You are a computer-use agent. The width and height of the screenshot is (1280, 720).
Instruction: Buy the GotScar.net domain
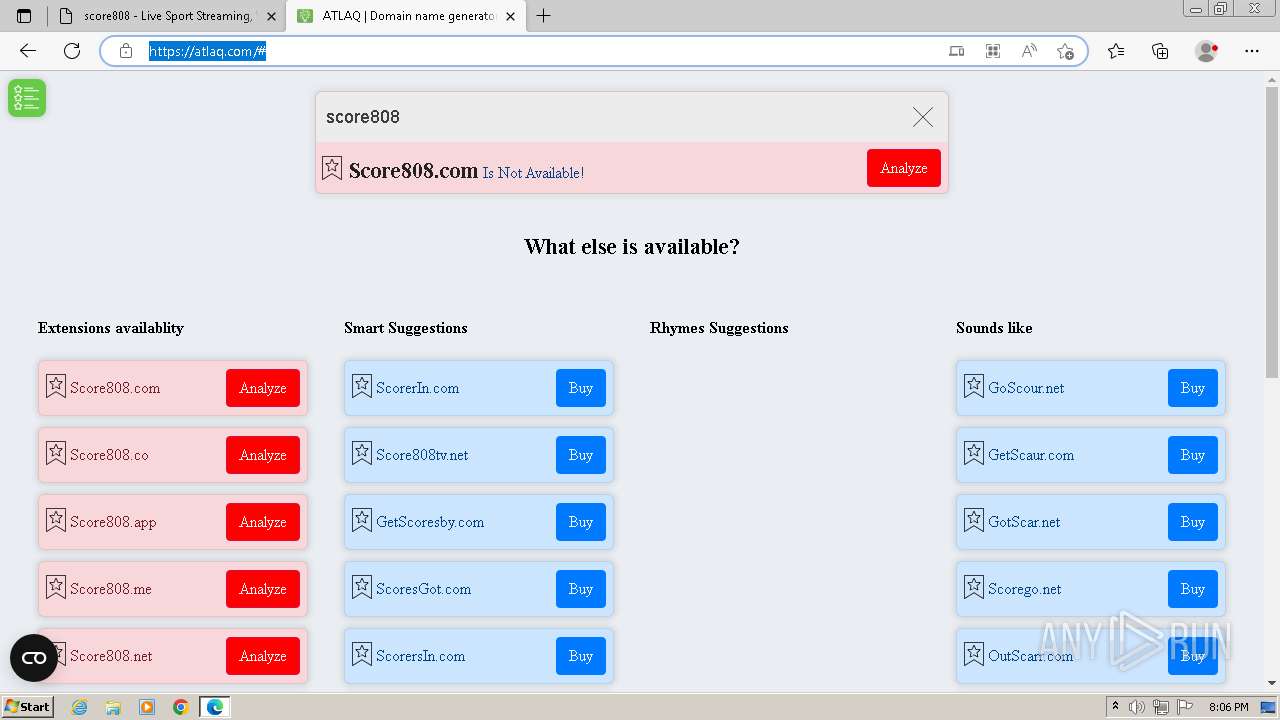[1193, 522]
